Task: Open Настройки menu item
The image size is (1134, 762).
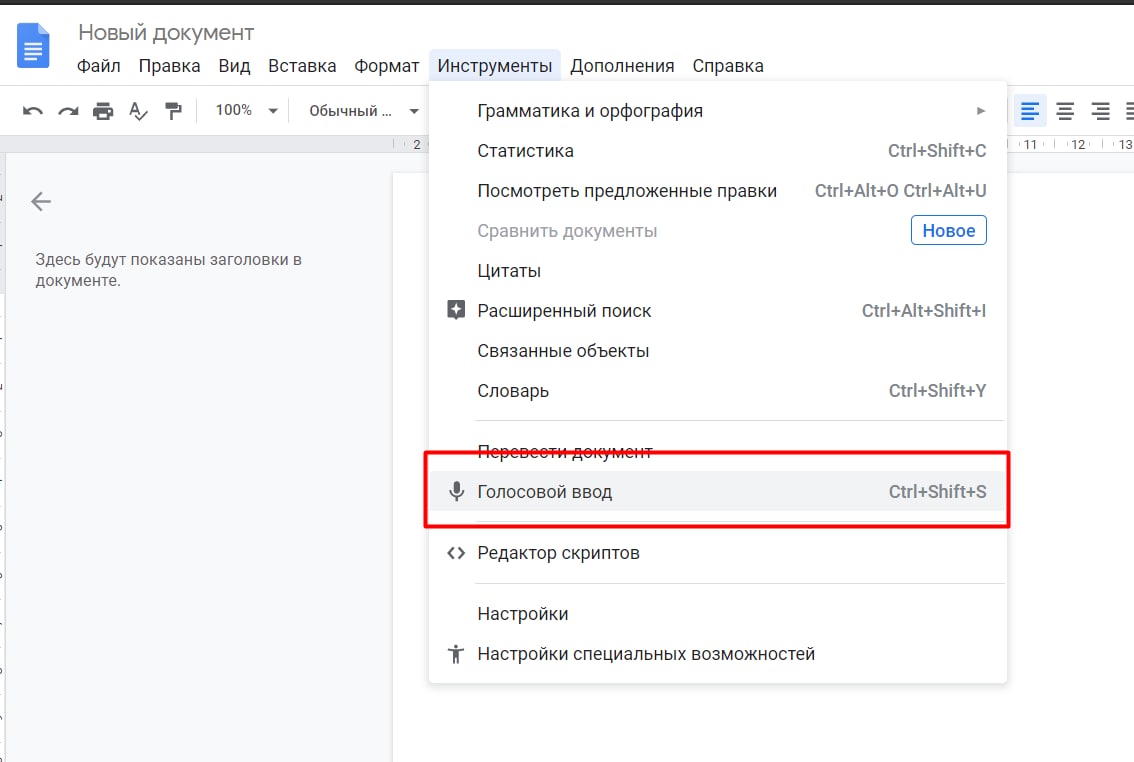Action: click(x=717, y=614)
